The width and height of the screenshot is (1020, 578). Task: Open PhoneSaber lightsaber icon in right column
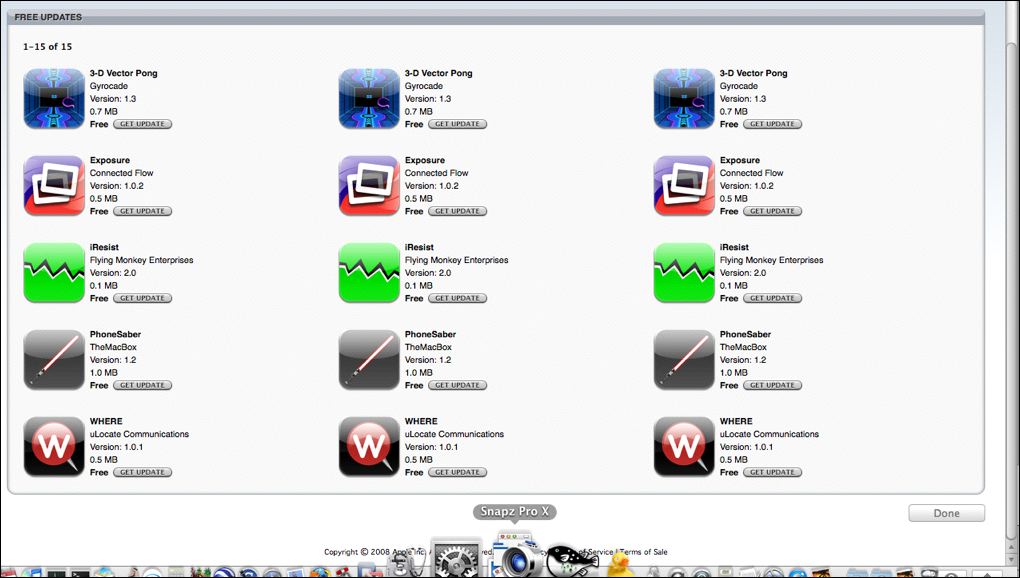684,360
